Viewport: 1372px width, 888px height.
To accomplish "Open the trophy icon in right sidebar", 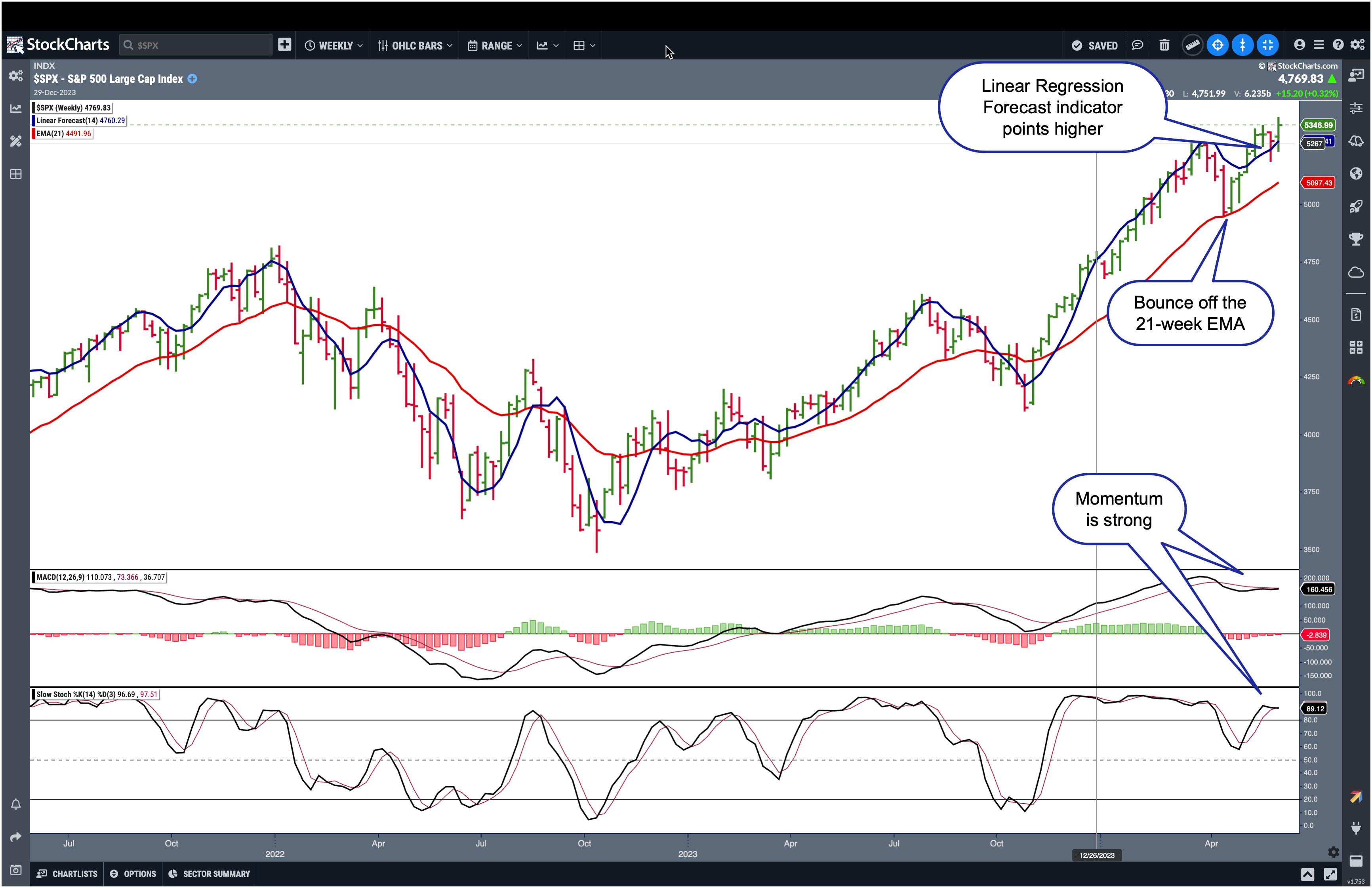I will click(x=1356, y=239).
